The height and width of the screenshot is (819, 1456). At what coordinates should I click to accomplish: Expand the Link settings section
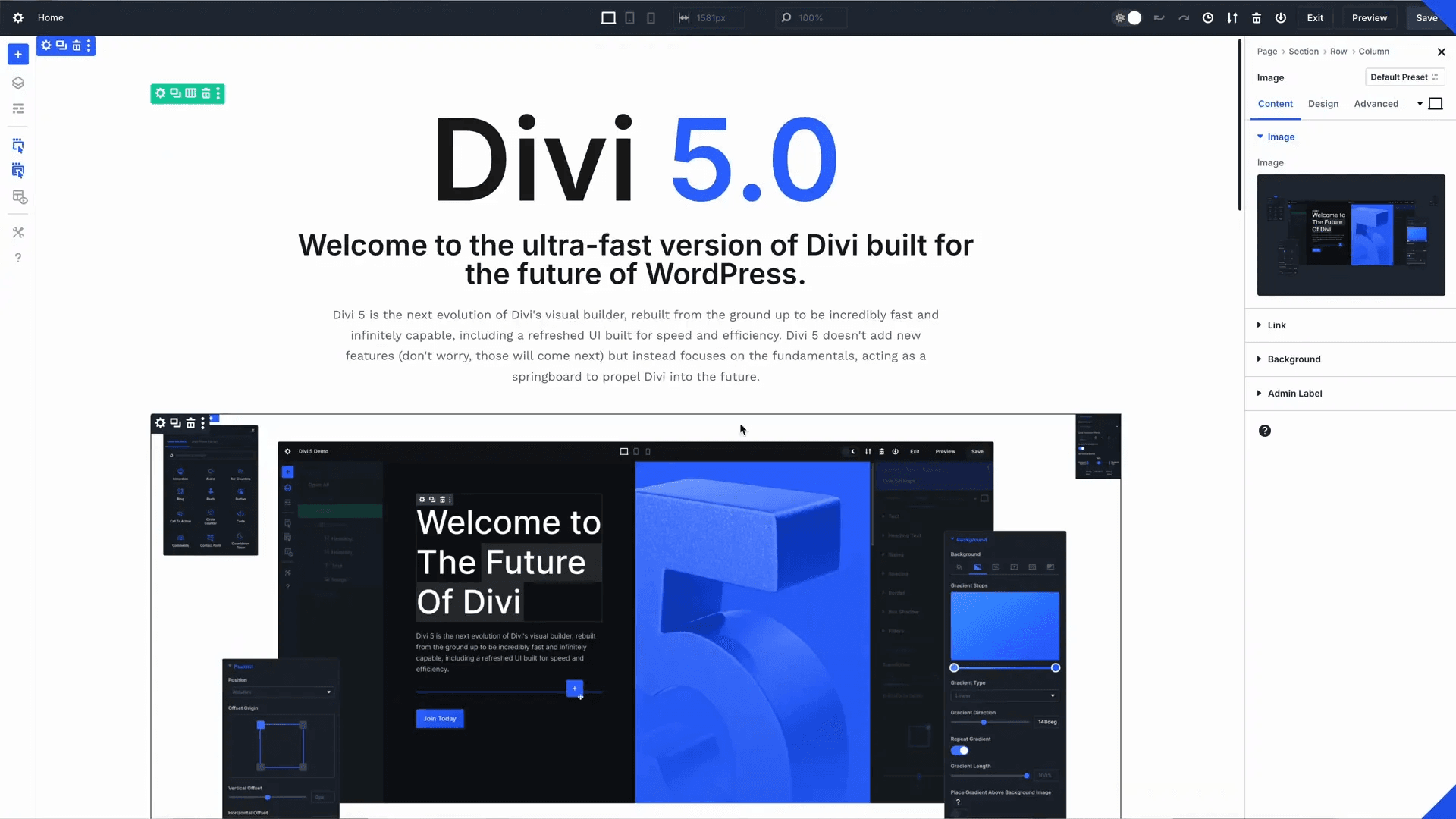[1277, 325]
